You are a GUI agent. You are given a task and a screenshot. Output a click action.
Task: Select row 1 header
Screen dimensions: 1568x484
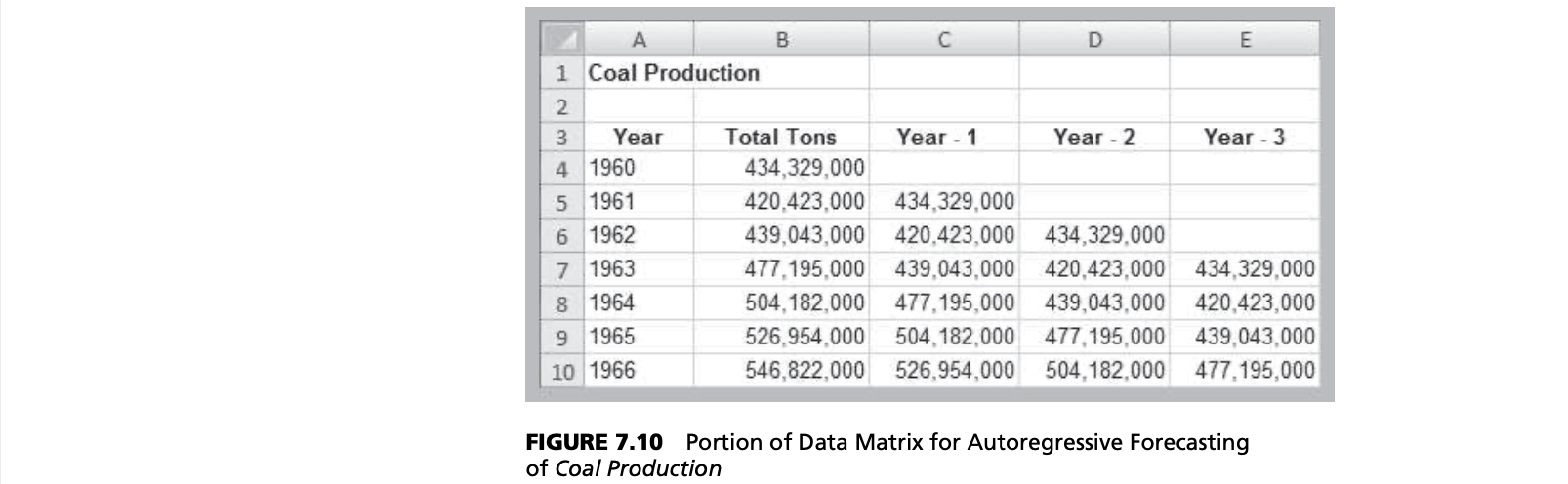click(562, 73)
